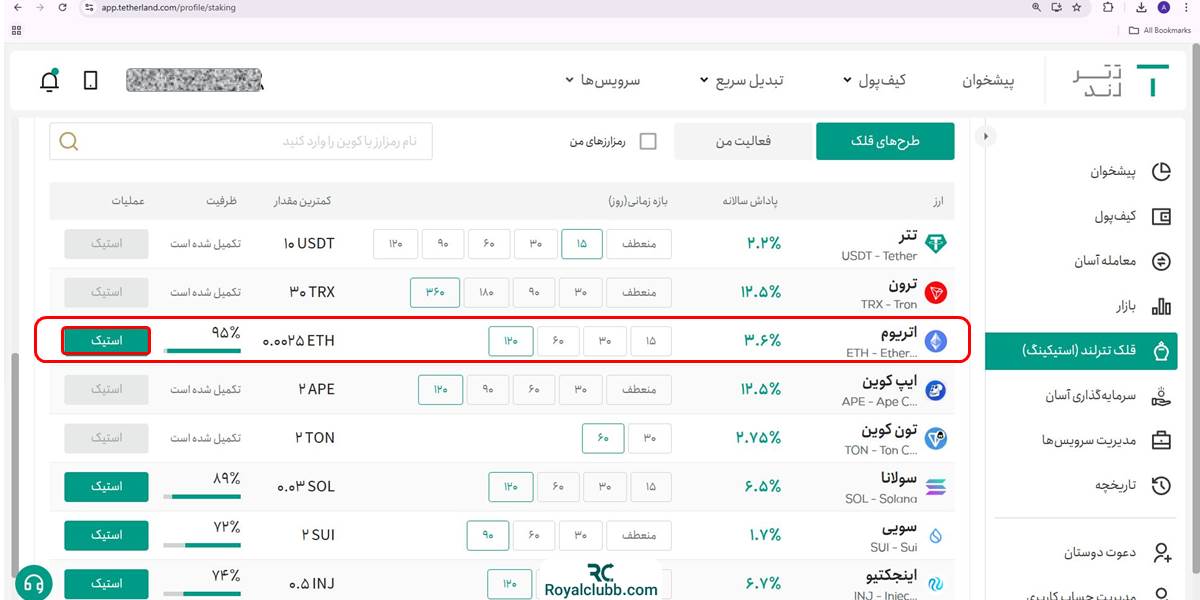Click the mobile phone icon in the header
The height and width of the screenshot is (600, 1200).
pos(91,81)
